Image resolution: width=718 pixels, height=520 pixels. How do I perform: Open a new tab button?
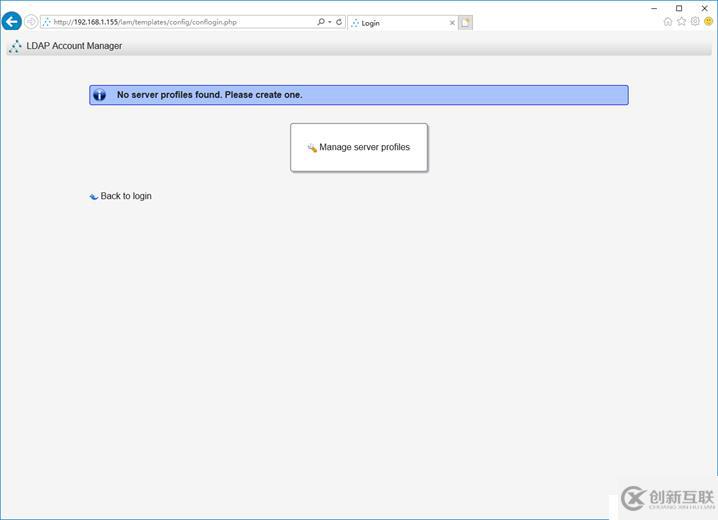tap(466, 22)
